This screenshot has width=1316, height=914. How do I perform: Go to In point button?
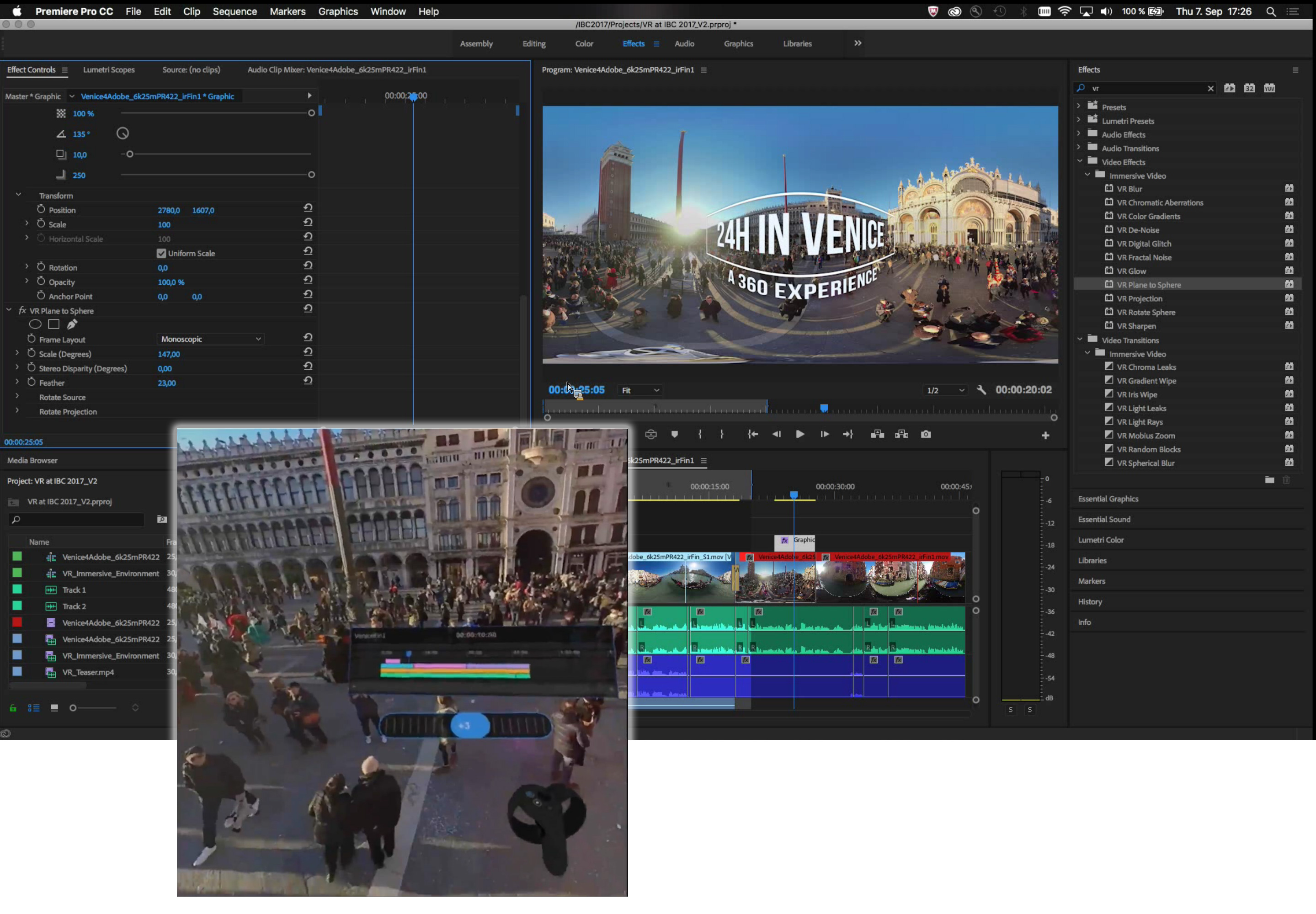pos(752,435)
